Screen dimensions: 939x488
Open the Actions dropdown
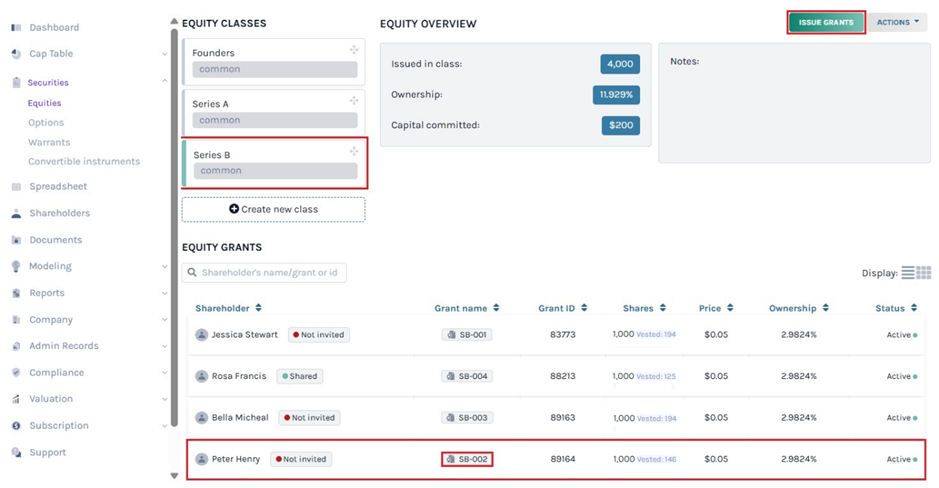tap(897, 22)
